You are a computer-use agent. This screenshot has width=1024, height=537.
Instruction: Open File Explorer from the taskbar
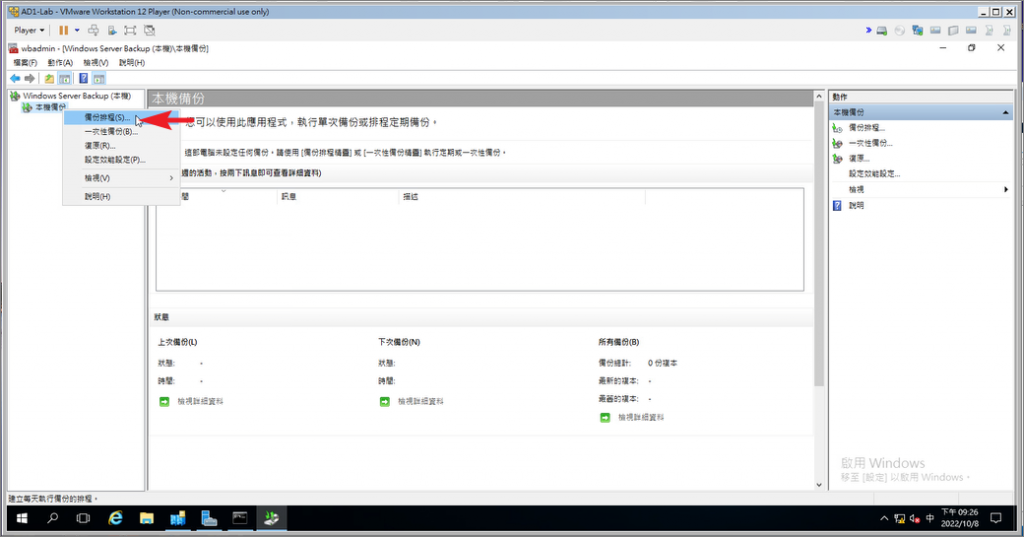[x=146, y=518]
